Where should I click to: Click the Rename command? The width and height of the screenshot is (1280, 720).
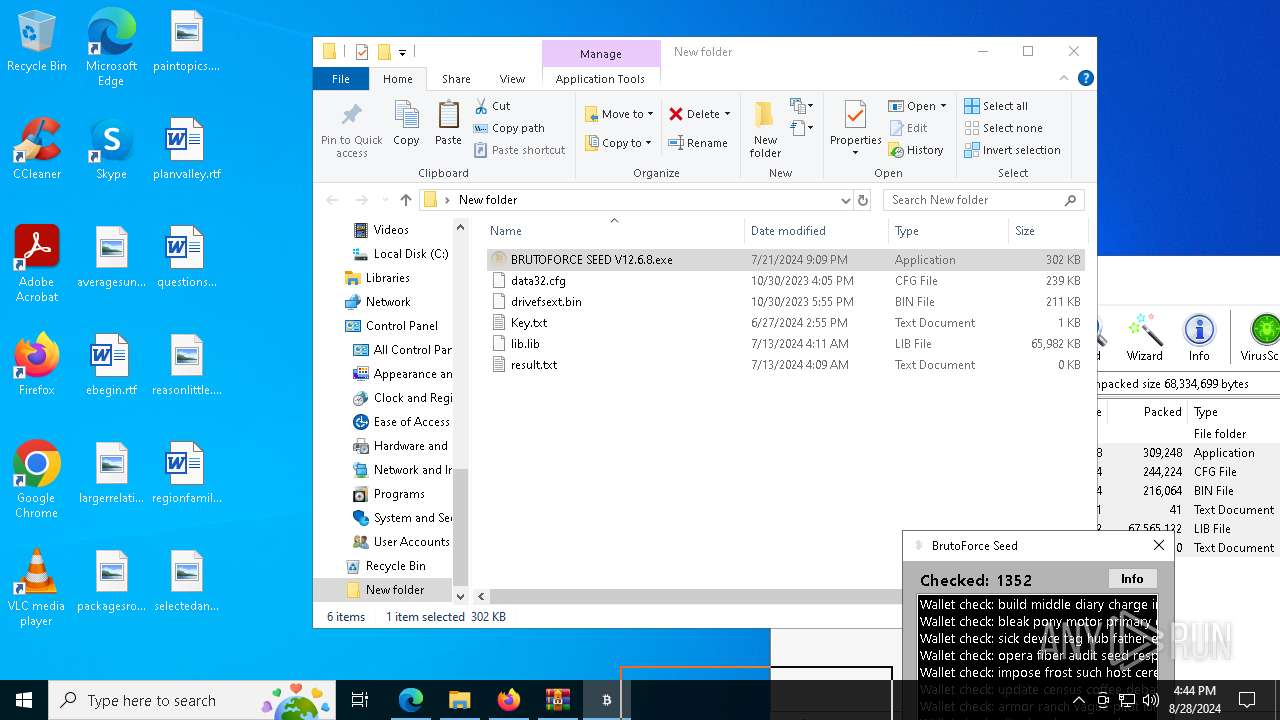[x=698, y=143]
